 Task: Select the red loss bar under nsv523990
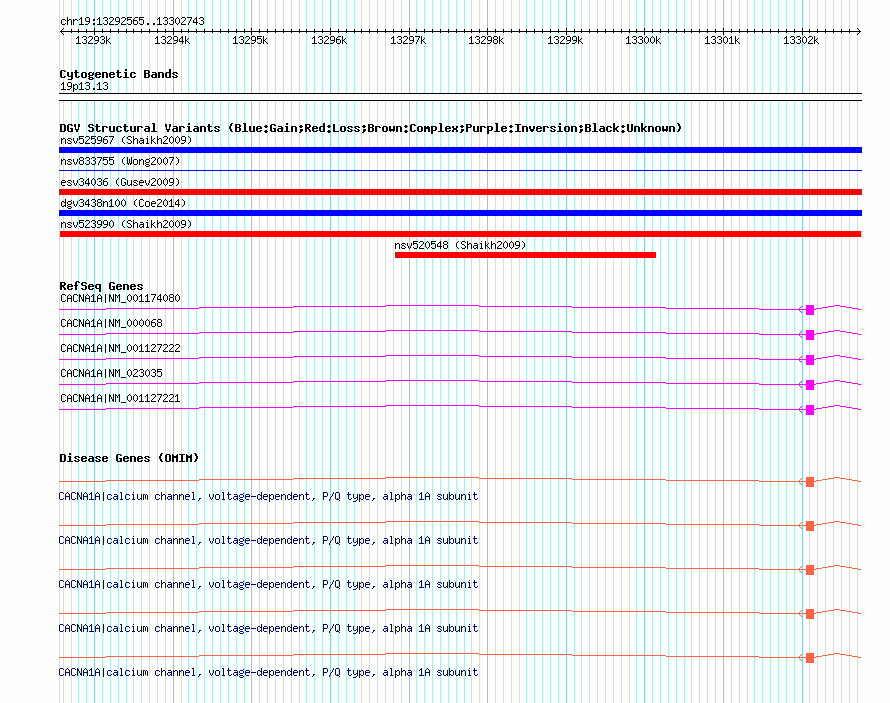(460, 234)
